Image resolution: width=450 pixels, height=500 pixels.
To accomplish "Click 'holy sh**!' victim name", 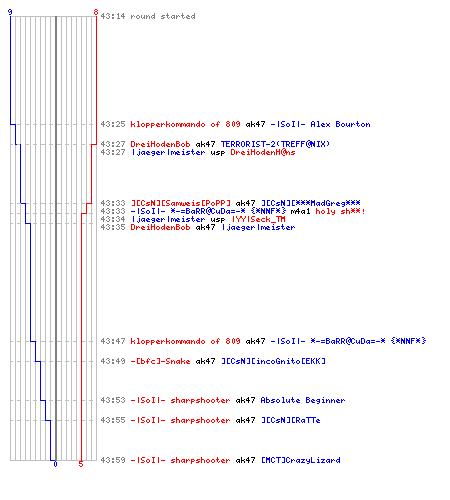I will click(340, 211).
